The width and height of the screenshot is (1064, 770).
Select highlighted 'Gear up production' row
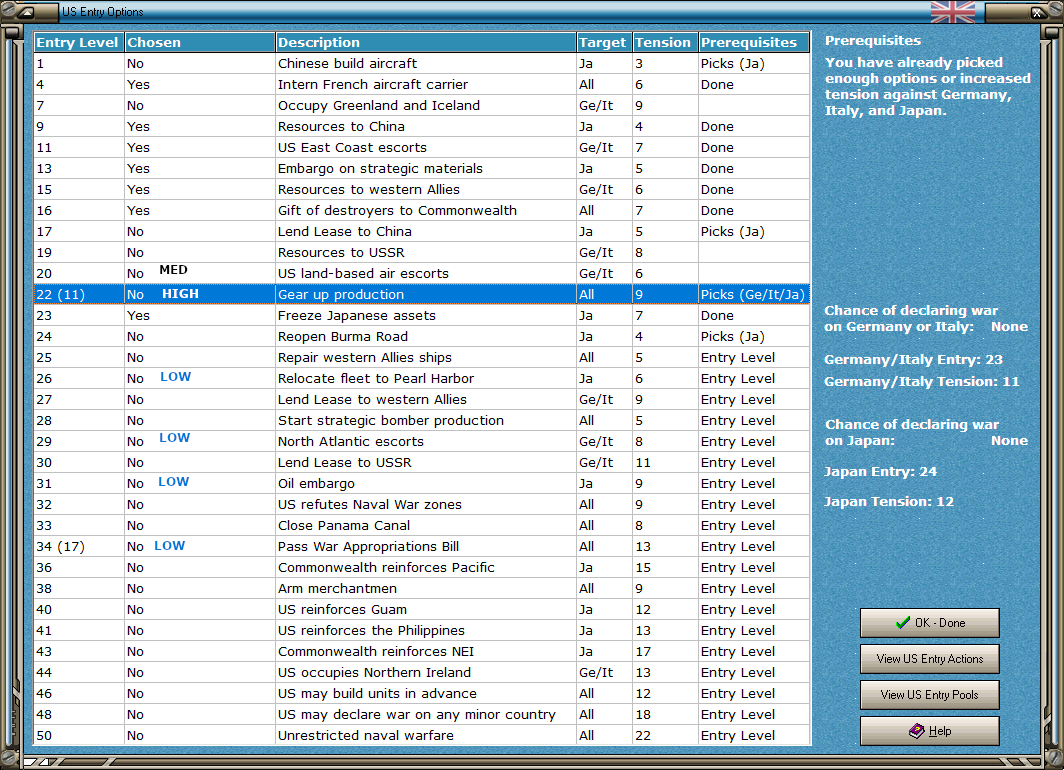(422, 294)
